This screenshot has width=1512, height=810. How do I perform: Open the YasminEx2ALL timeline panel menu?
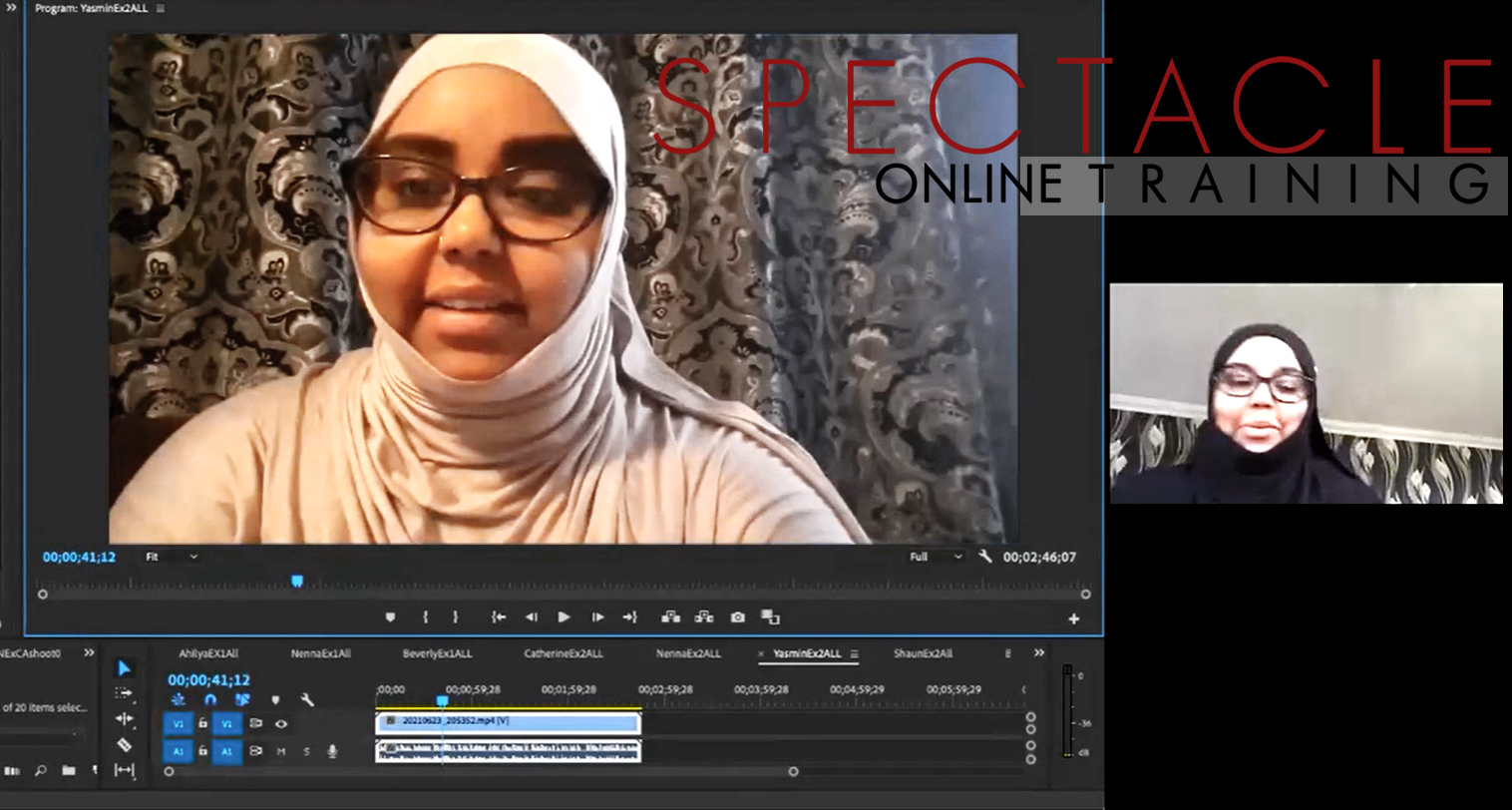(x=854, y=654)
